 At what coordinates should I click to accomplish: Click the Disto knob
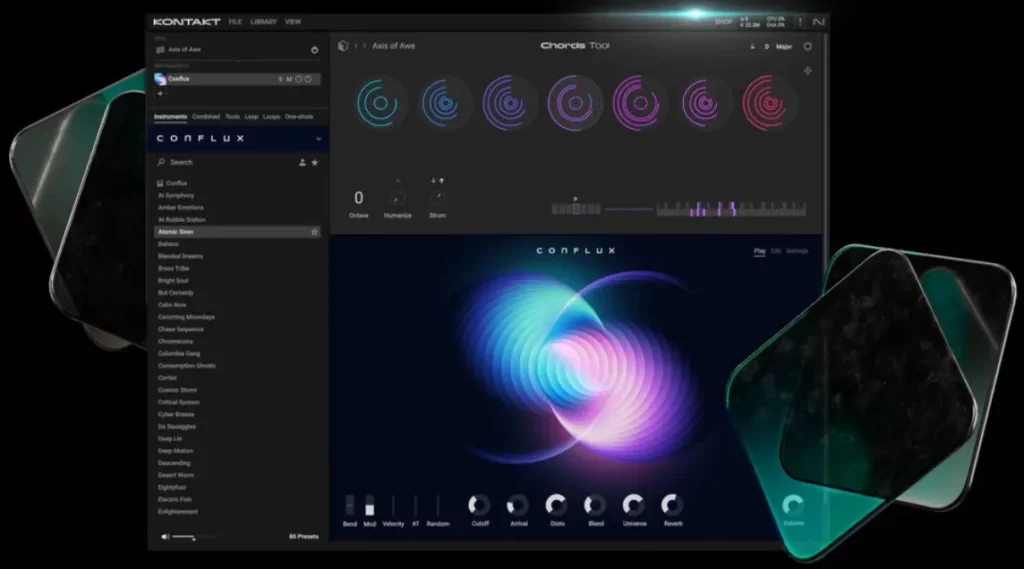tap(556, 505)
